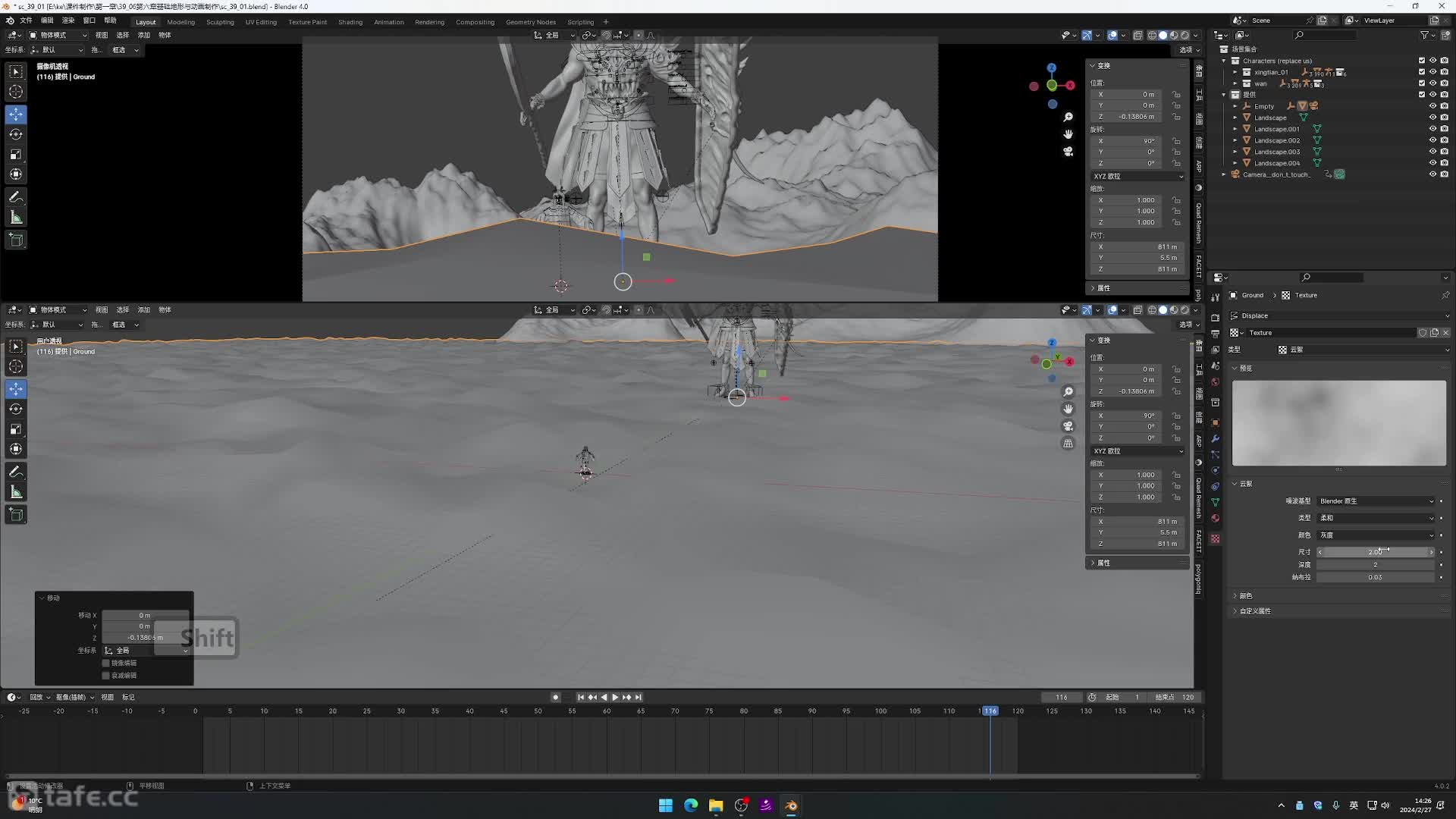Screen dimensions: 1456x819
Task: Hide Camera__don_t_touch_ with its eye icon
Action: click(1432, 174)
